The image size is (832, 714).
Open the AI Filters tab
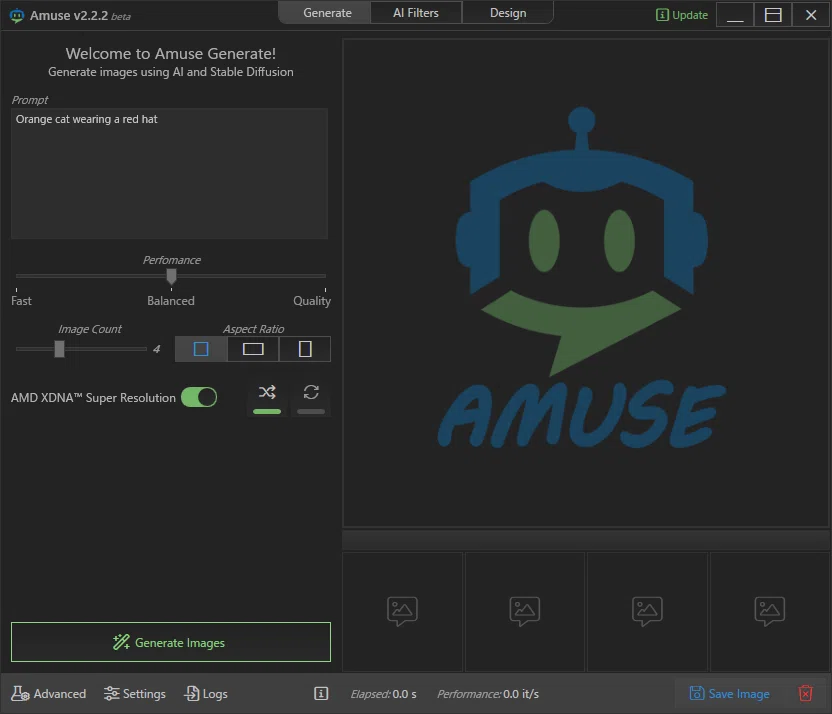coord(416,13)
